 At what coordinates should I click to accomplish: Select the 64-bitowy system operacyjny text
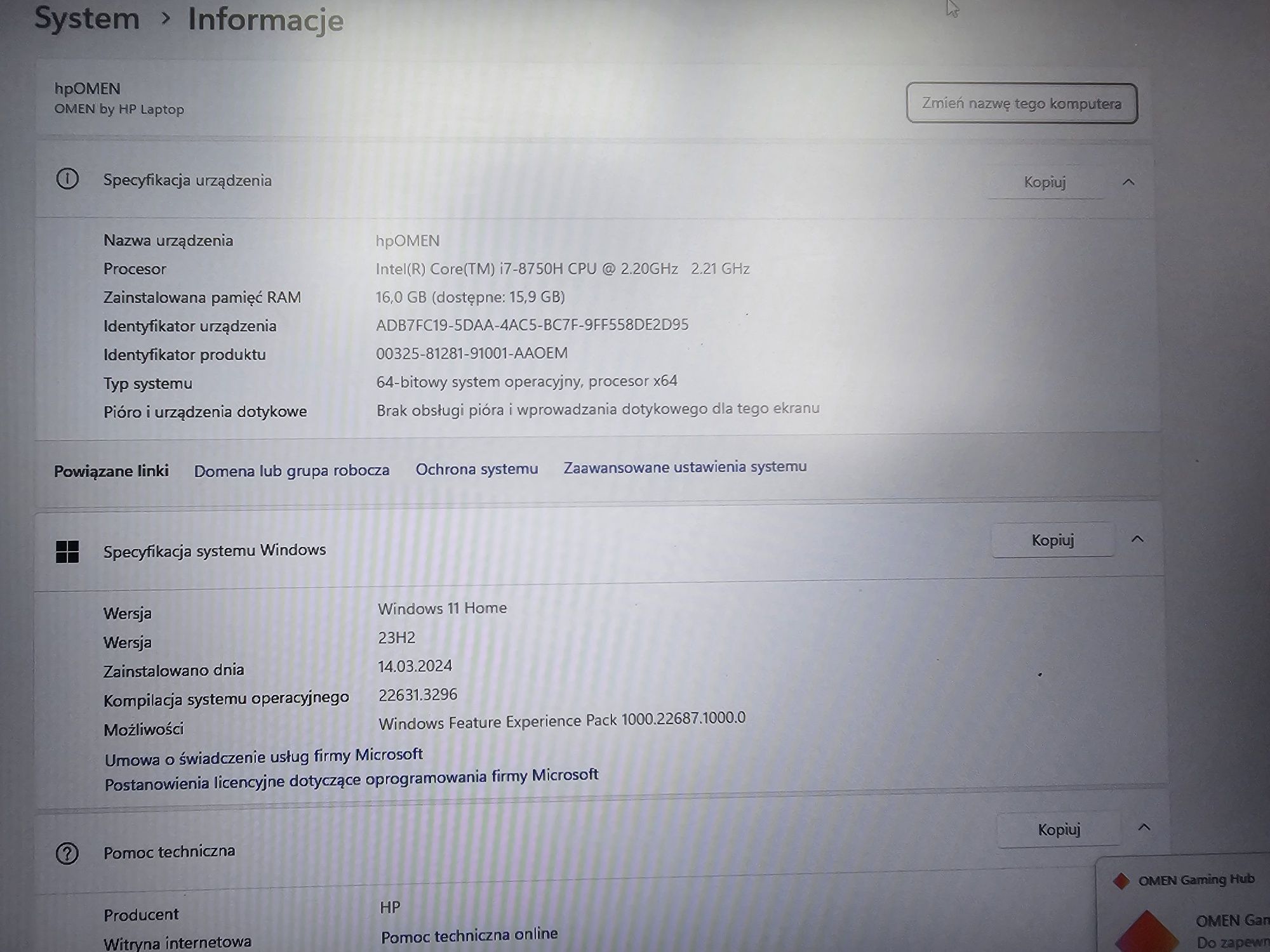point(526,381)
